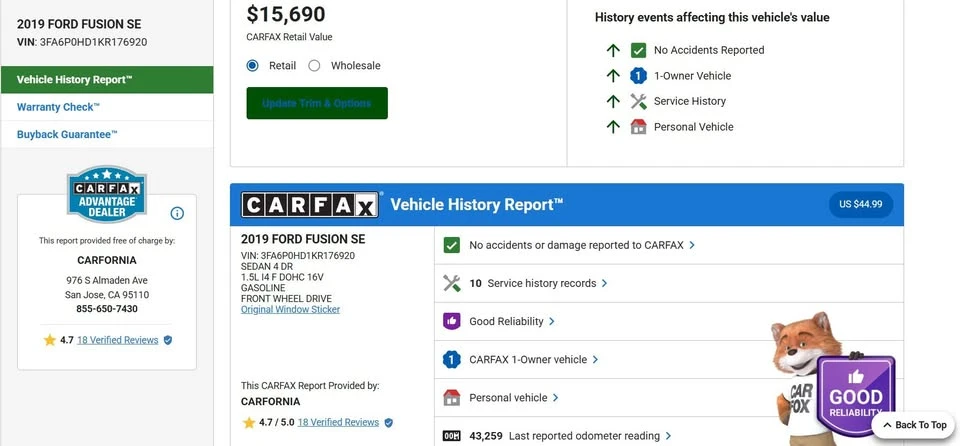Image resolution: width=960 pixels, height=446 pixels.
Task: Select the Retail radio button
Action: point(252,66)
